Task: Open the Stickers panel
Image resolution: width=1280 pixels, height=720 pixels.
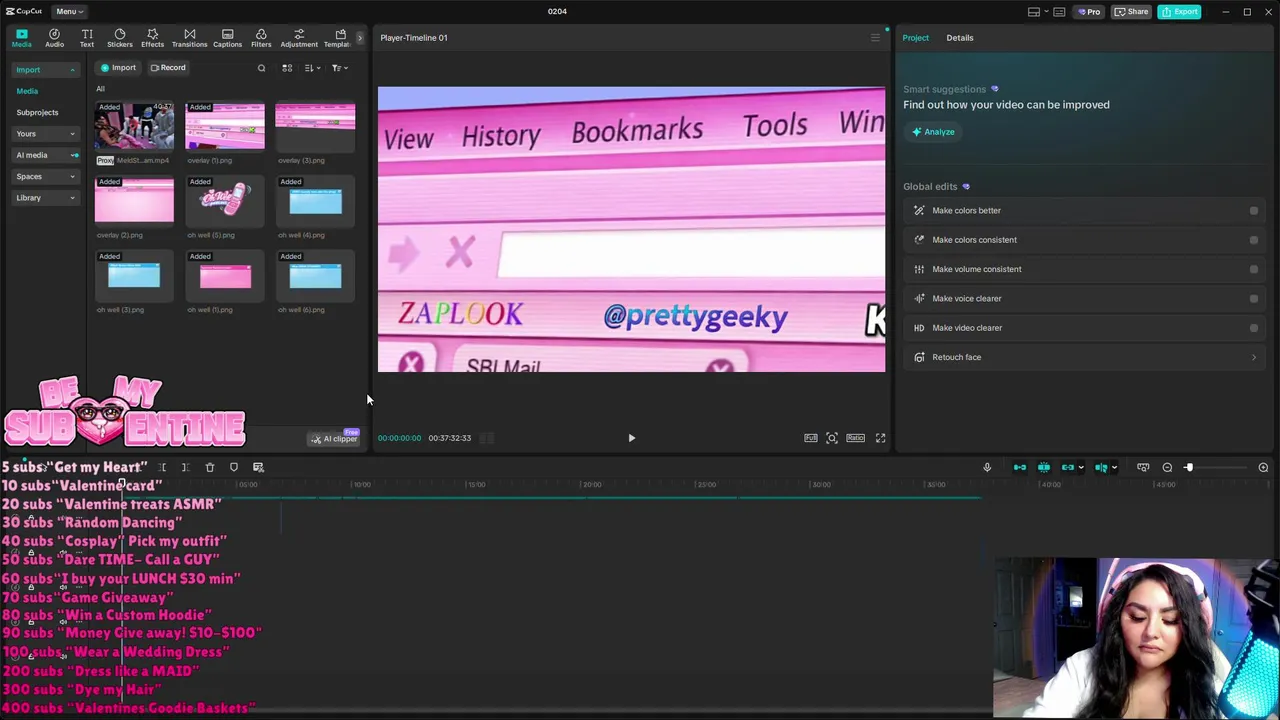Action: click(x=120, y=38)
